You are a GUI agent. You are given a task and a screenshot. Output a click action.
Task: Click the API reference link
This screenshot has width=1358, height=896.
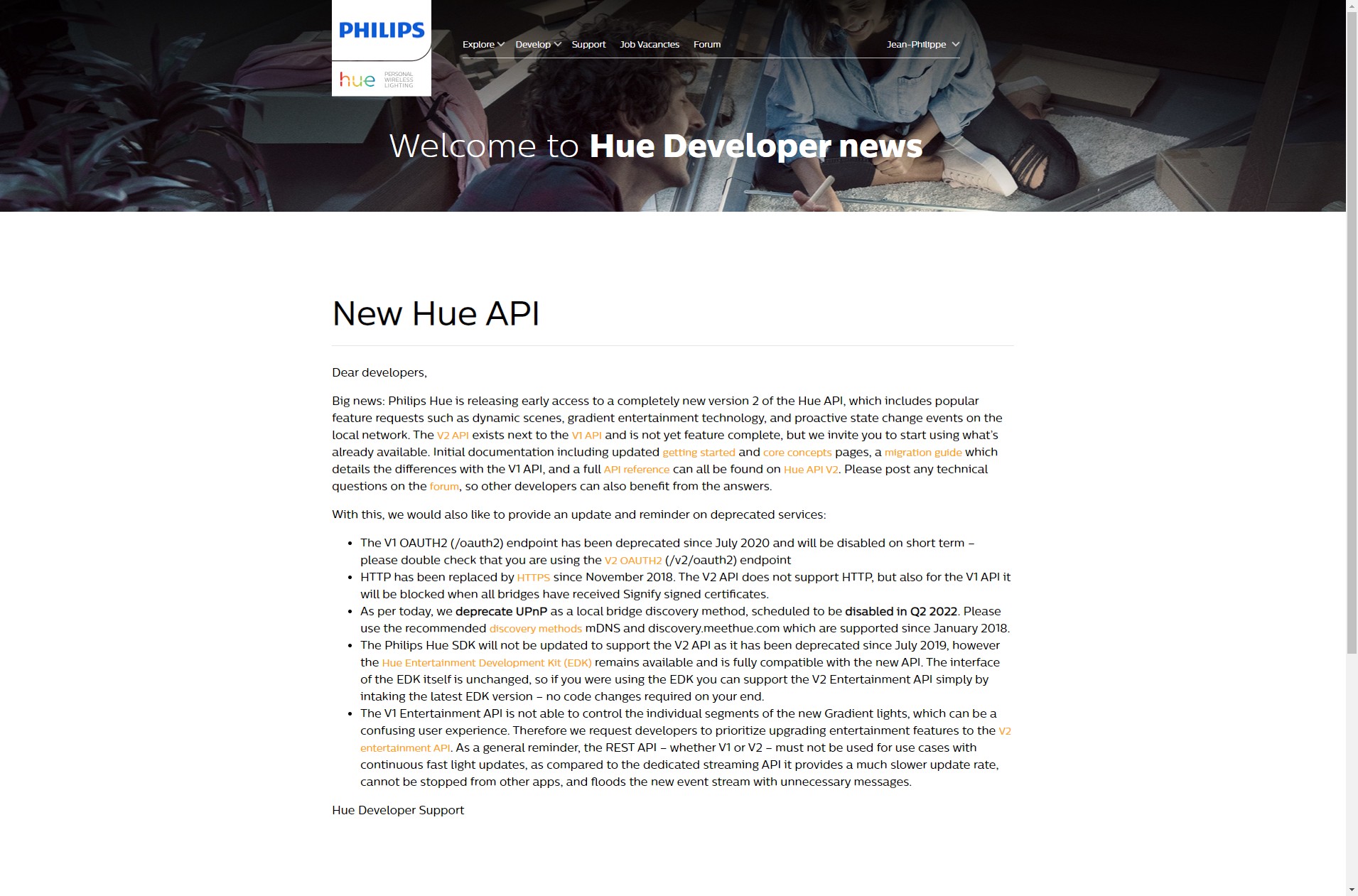coord(636,470)
